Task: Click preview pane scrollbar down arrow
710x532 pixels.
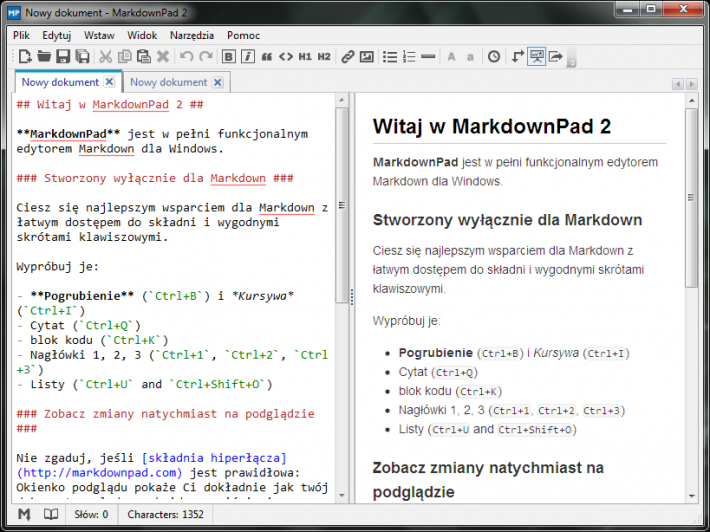Action: (691, 496)
